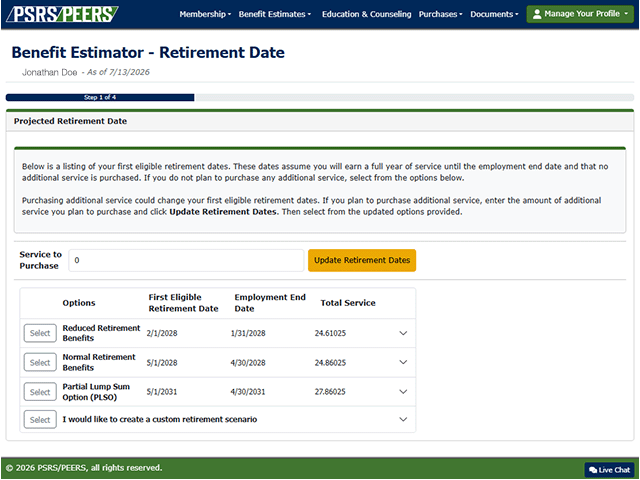Click first eligible date 5/1/2028

[162, 362]
